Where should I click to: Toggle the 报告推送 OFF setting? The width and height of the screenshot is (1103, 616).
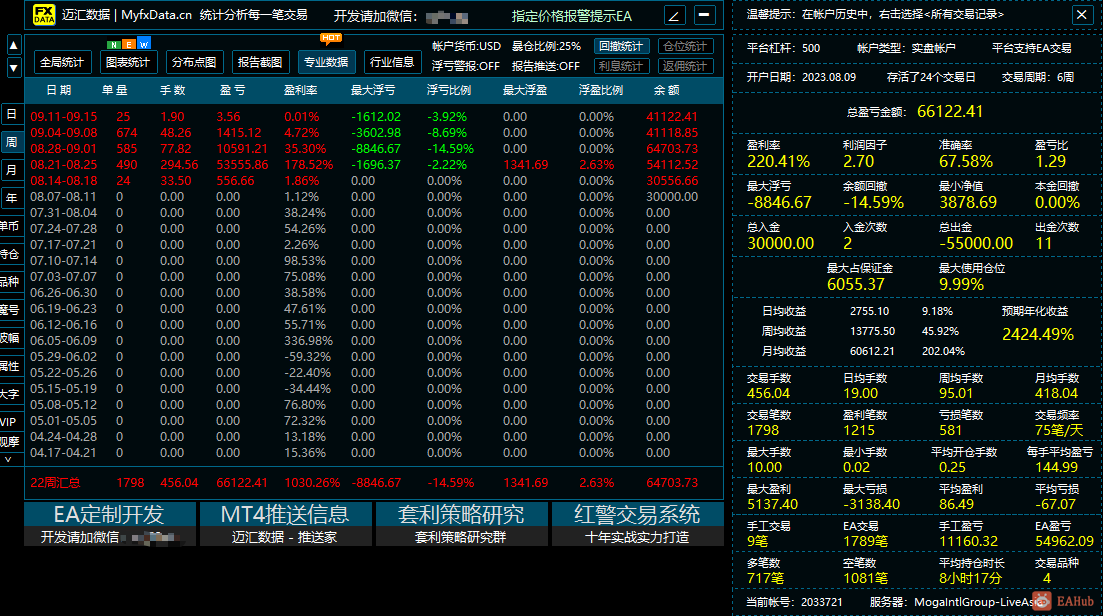click(546, 66)
